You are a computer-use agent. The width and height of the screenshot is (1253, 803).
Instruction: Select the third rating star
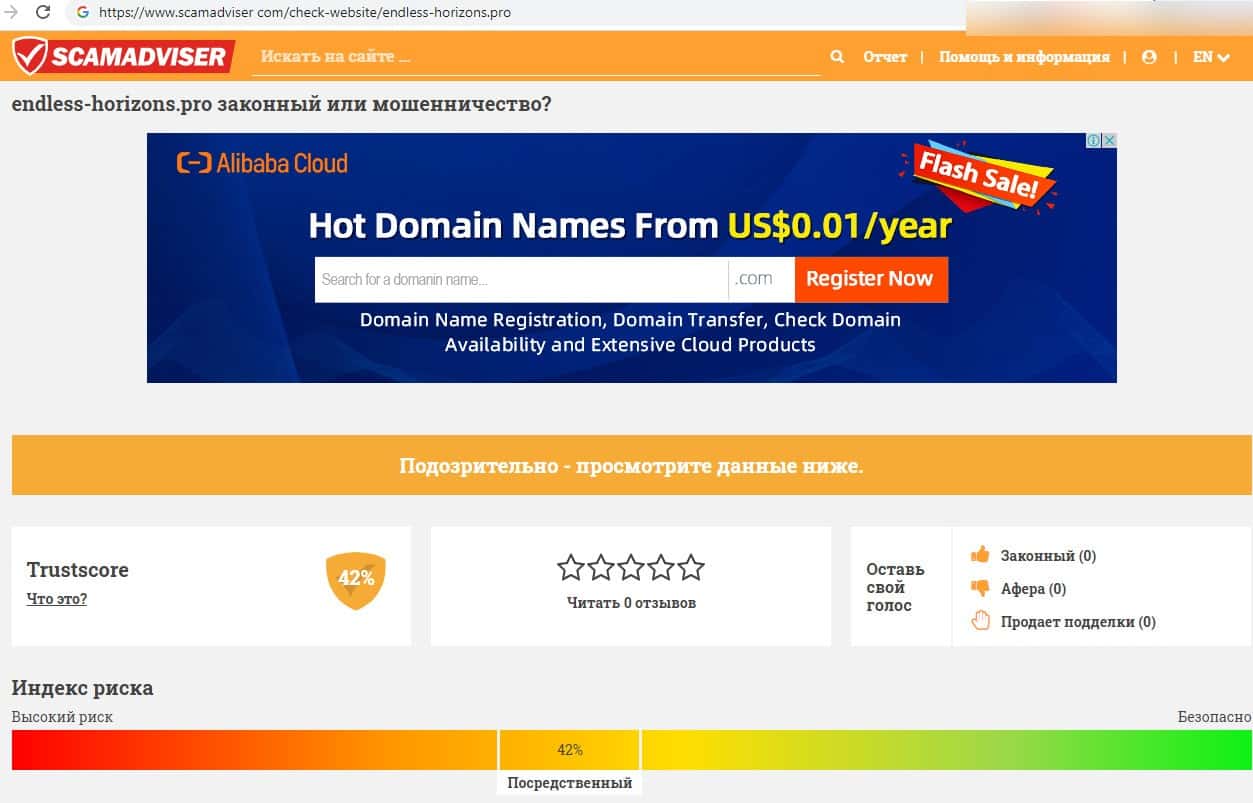631,568
